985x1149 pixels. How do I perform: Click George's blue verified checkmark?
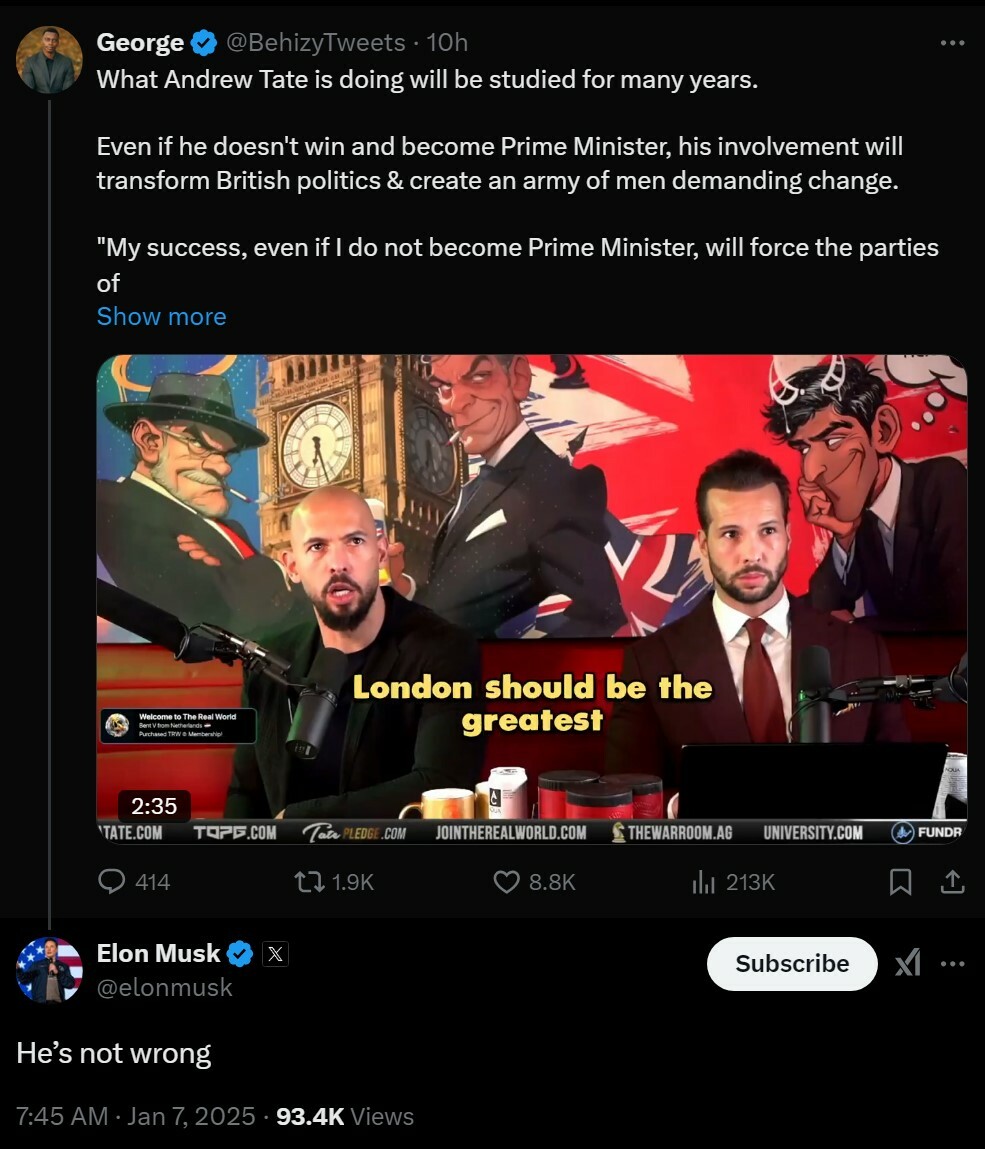[x=204, y=43]
